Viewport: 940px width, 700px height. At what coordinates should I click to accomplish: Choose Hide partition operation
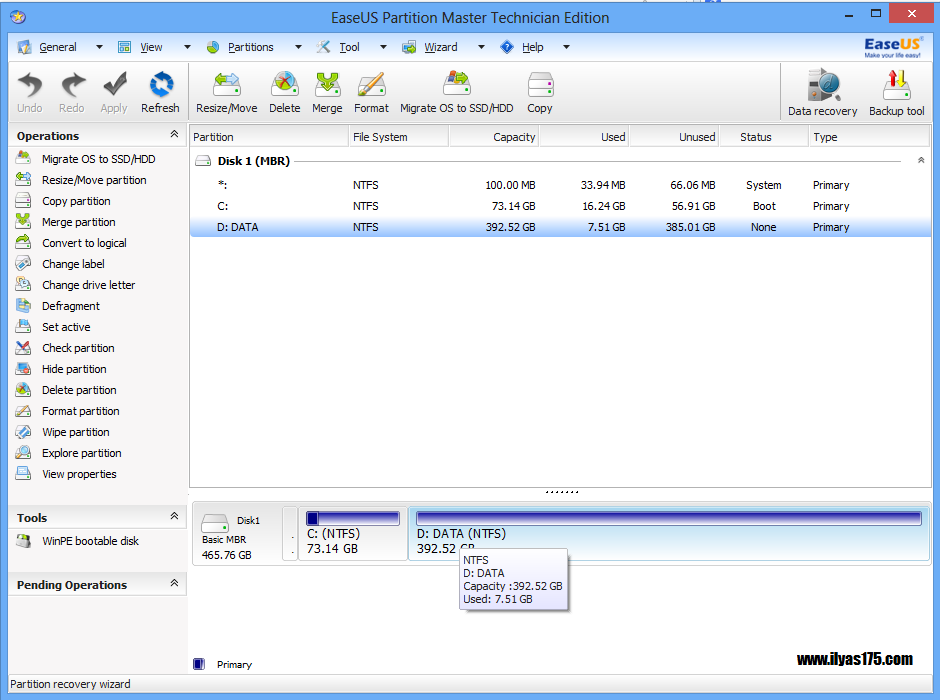74,369
